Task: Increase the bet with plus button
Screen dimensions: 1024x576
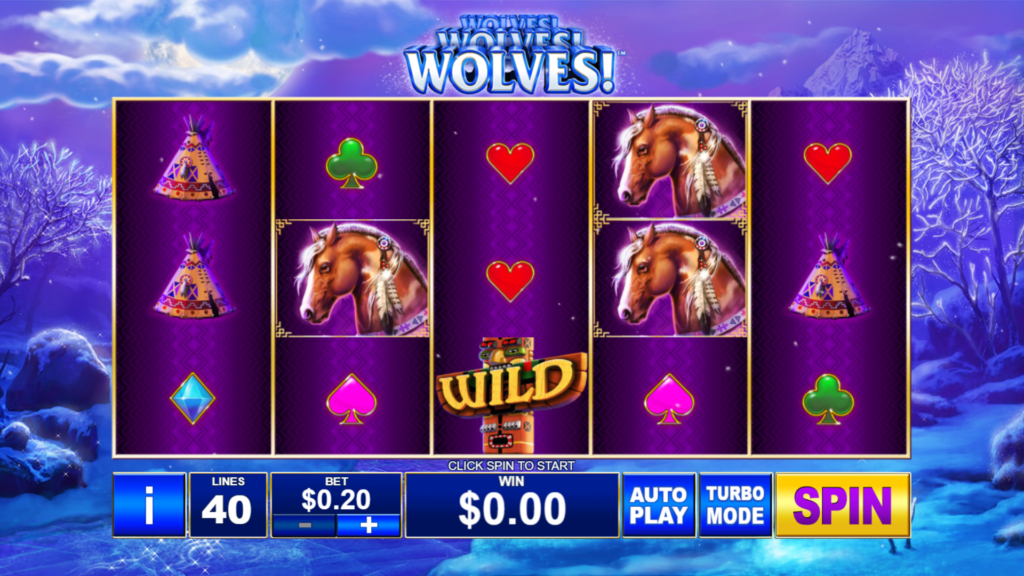Action: (368, 525)
